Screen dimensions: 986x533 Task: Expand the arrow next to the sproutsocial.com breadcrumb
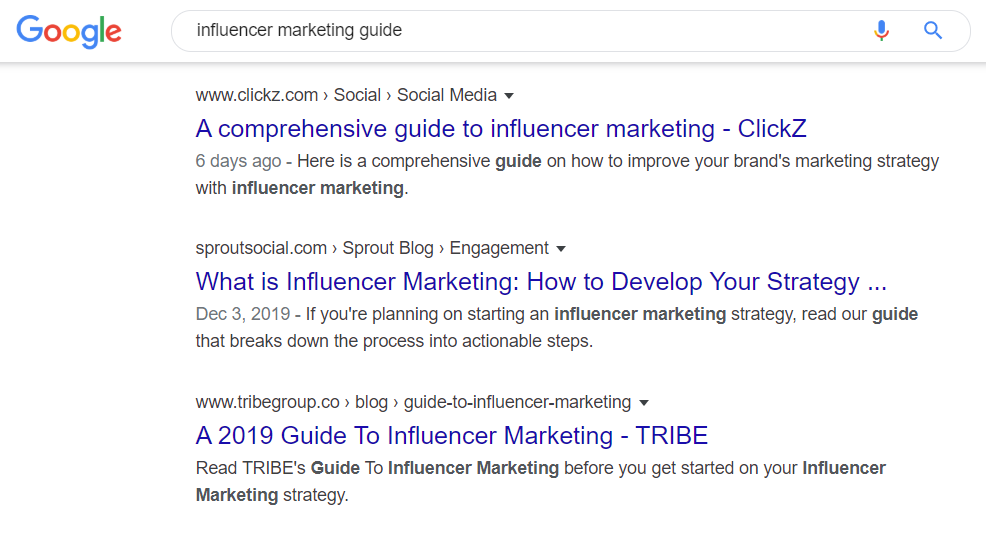tap(561, 249)
